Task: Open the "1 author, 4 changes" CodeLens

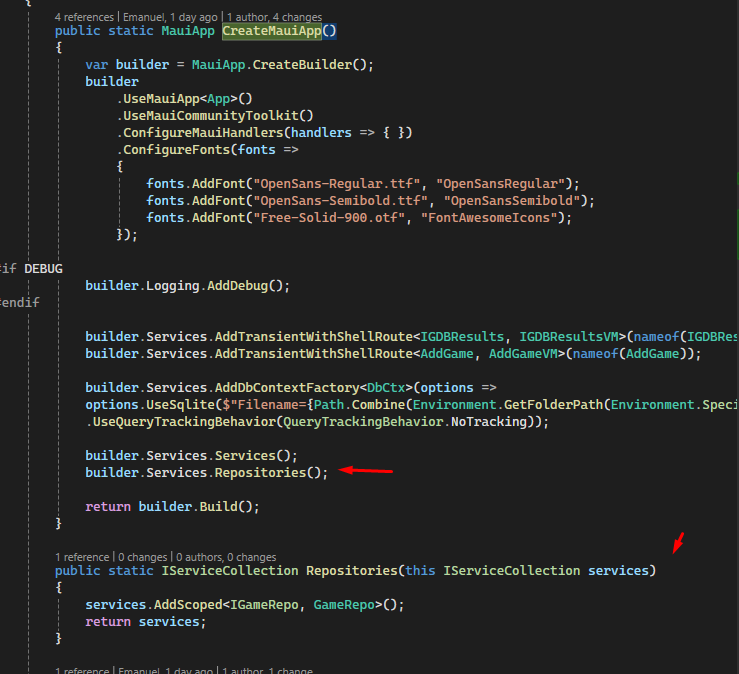Action: click(275, 17)
